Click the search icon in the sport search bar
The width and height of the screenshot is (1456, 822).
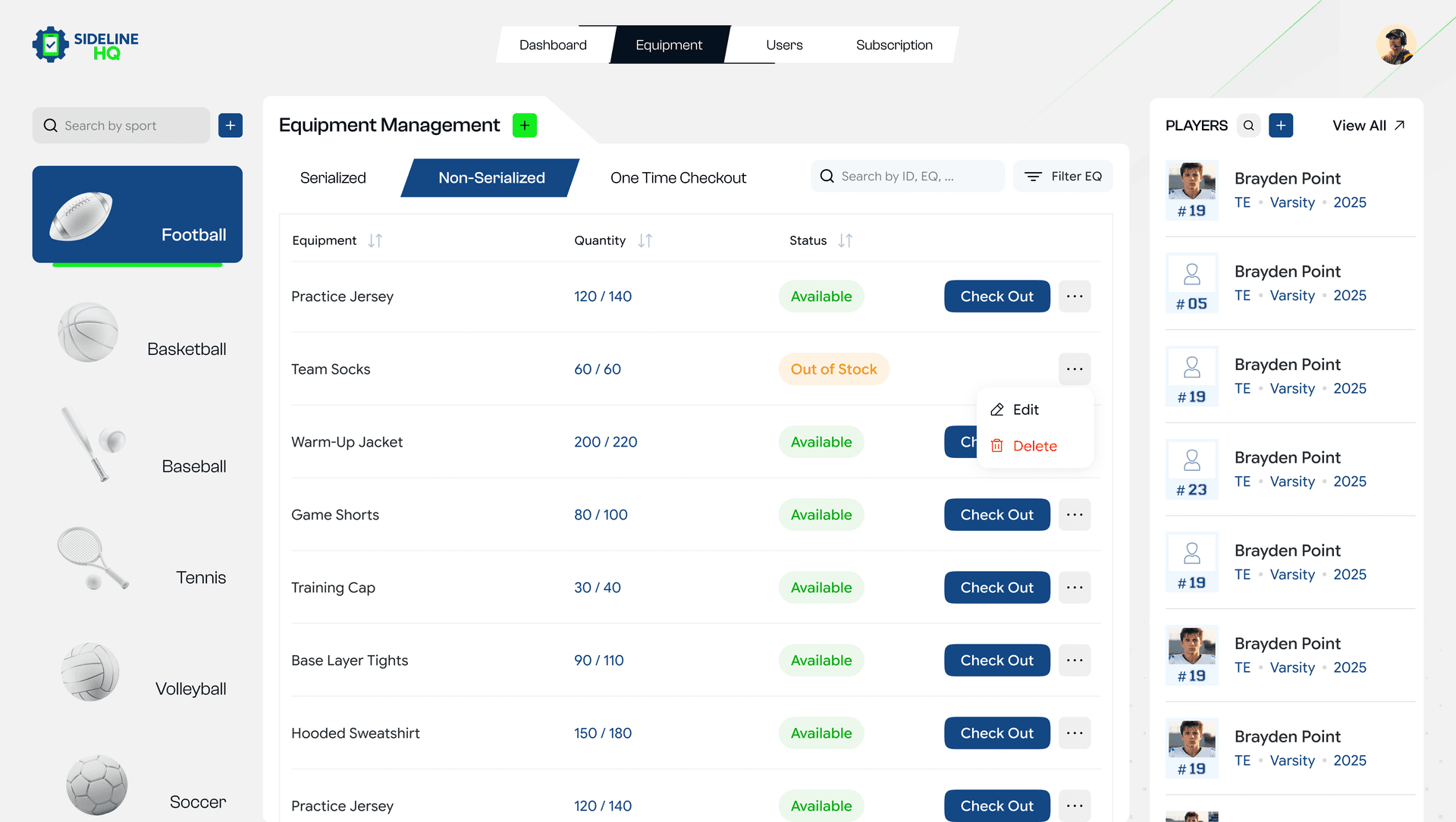click(x=50, y=125)
